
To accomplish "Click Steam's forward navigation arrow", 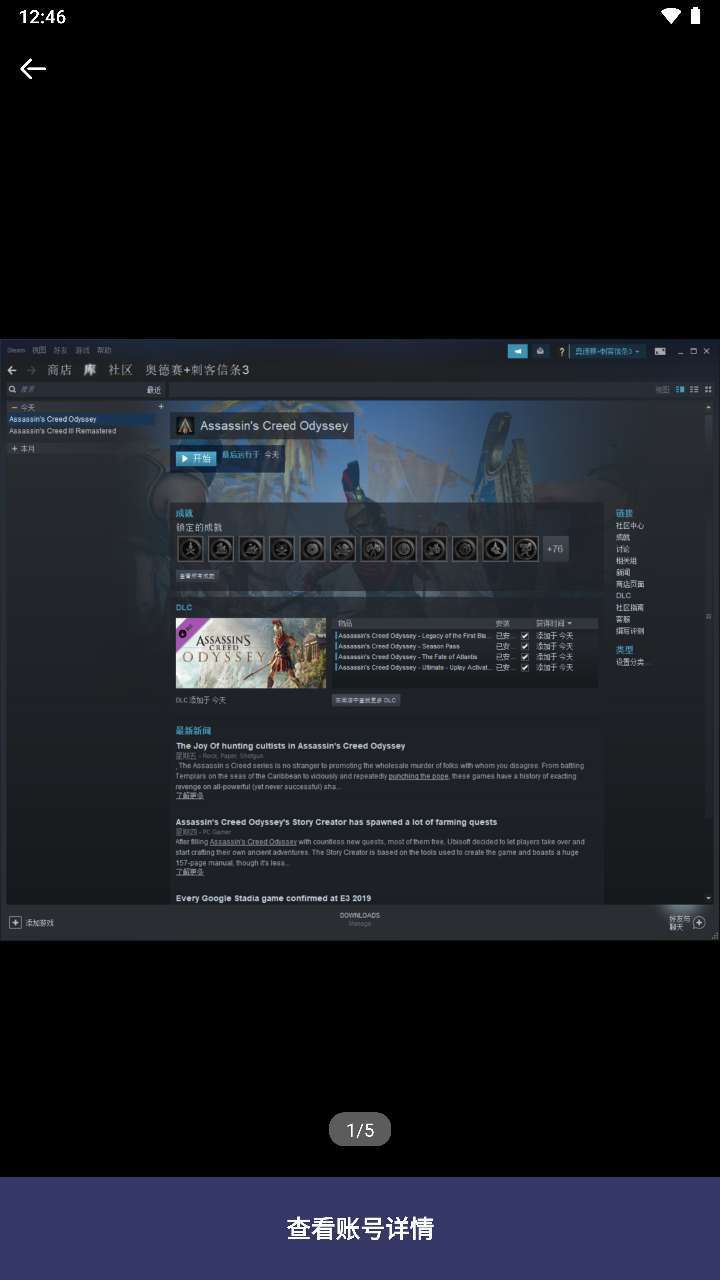I will point(31,370).
